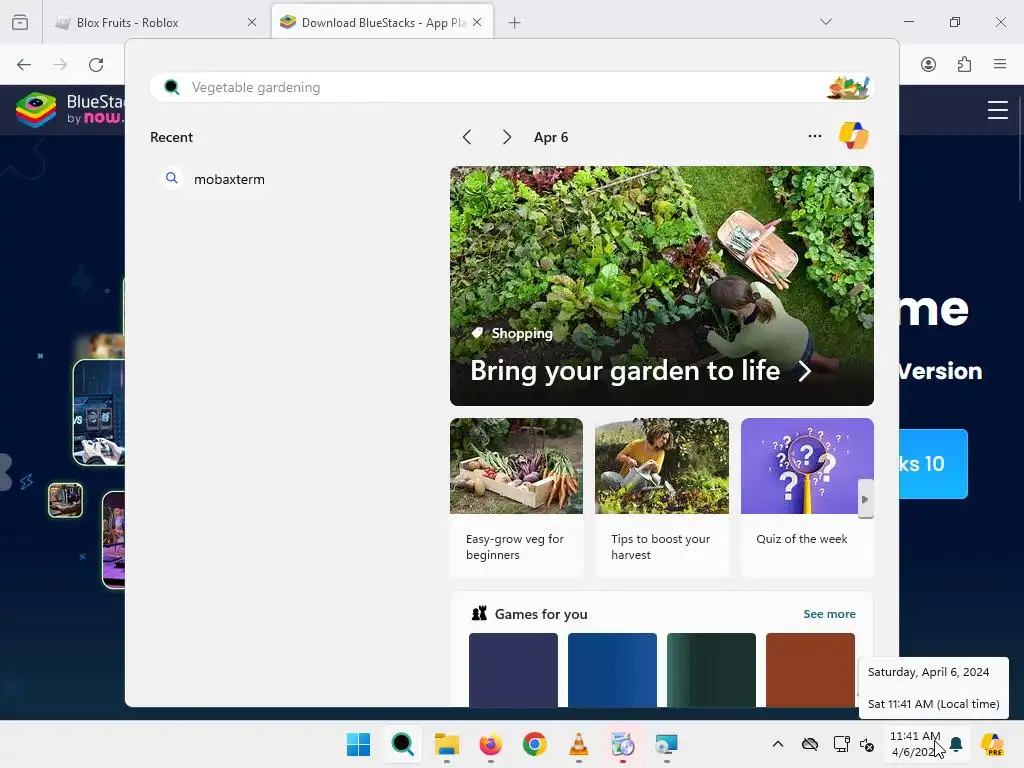Open Bring your garden to life banner
1024x768 pixels.
click(x=662, y=285)
